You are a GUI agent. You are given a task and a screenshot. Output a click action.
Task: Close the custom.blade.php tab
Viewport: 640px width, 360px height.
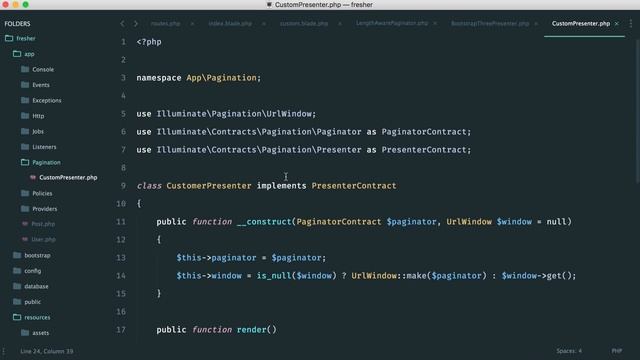(340, 24)
